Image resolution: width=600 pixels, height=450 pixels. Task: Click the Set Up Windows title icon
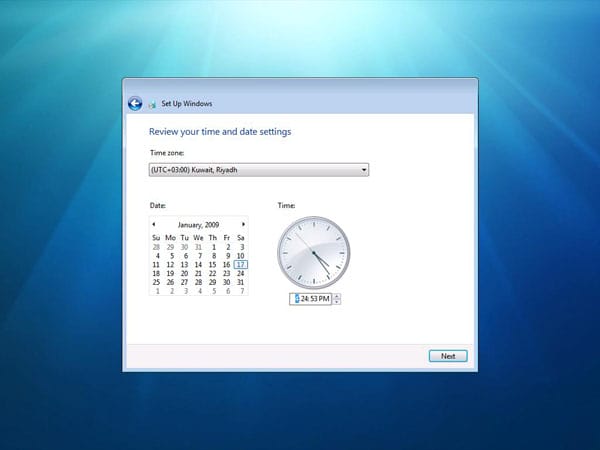point(152,104)
